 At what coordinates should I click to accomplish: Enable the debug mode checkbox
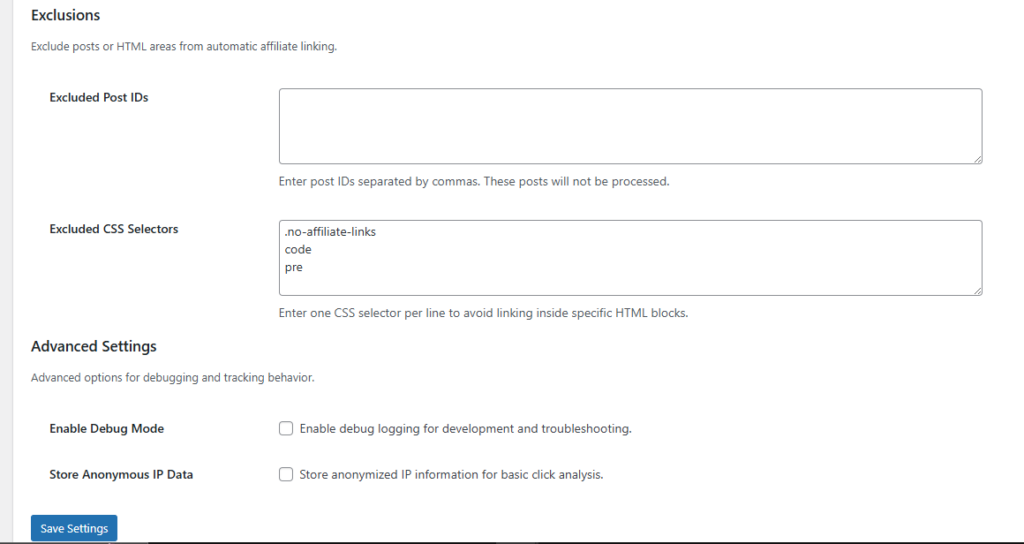click(286, 429)
